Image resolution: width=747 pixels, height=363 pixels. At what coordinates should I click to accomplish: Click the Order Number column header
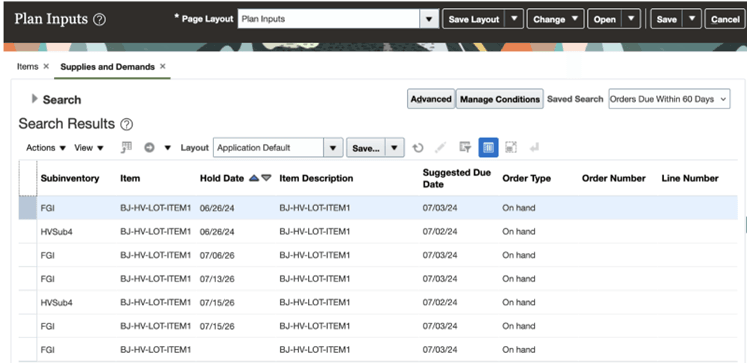(614, 178)
